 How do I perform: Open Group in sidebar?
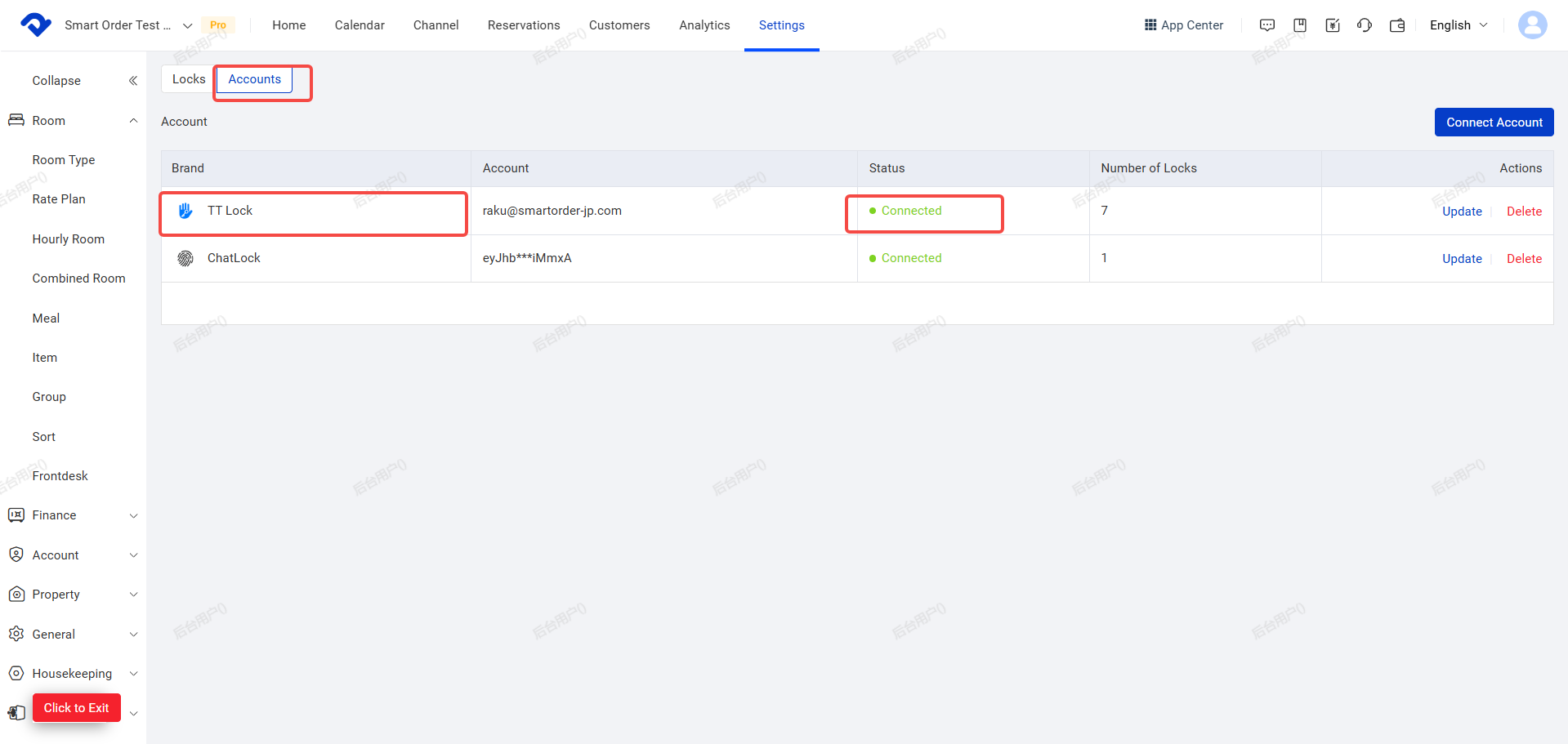coord(49,397)
